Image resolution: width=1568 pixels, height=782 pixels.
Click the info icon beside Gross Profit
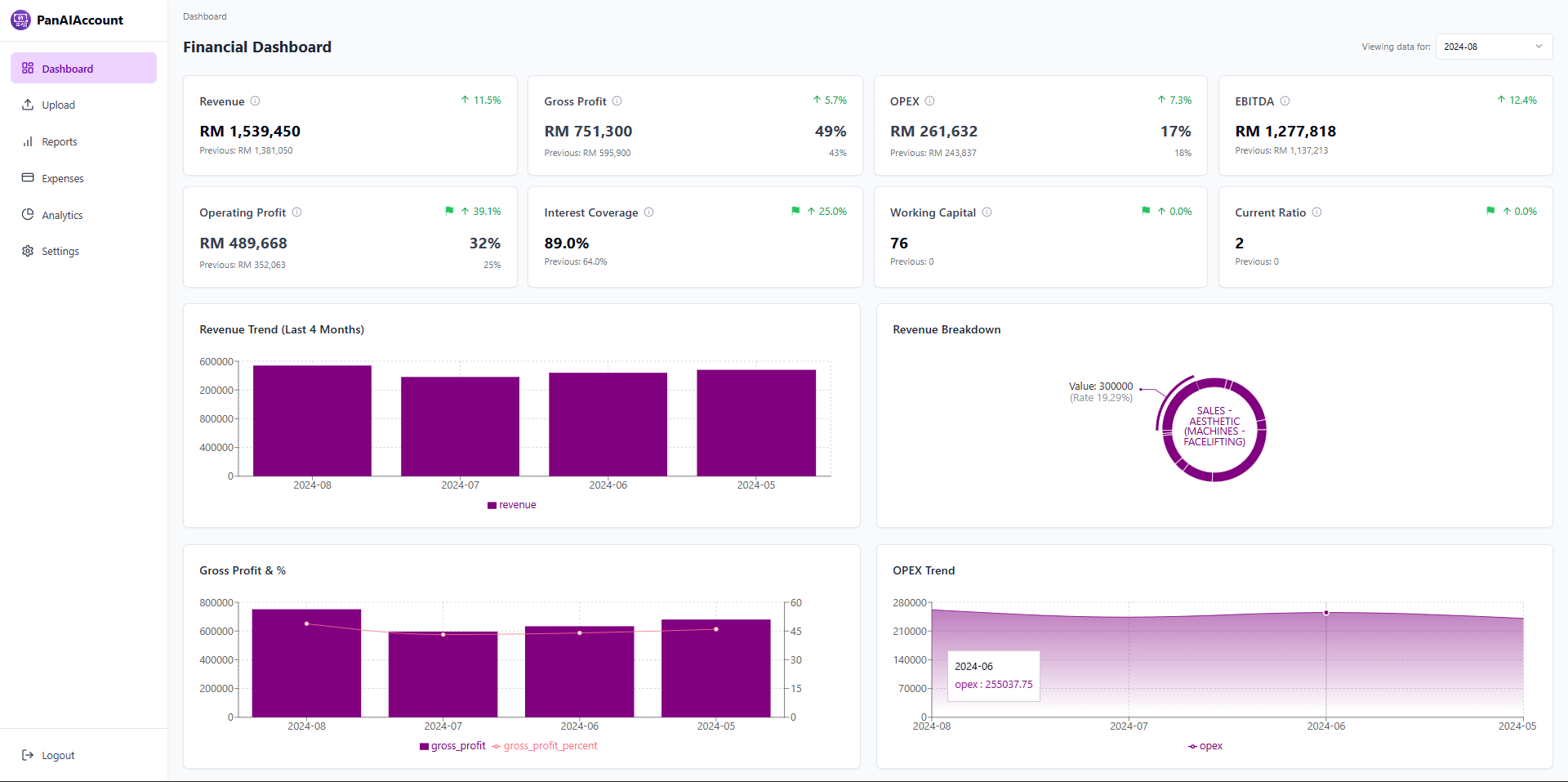click(617, 101)
